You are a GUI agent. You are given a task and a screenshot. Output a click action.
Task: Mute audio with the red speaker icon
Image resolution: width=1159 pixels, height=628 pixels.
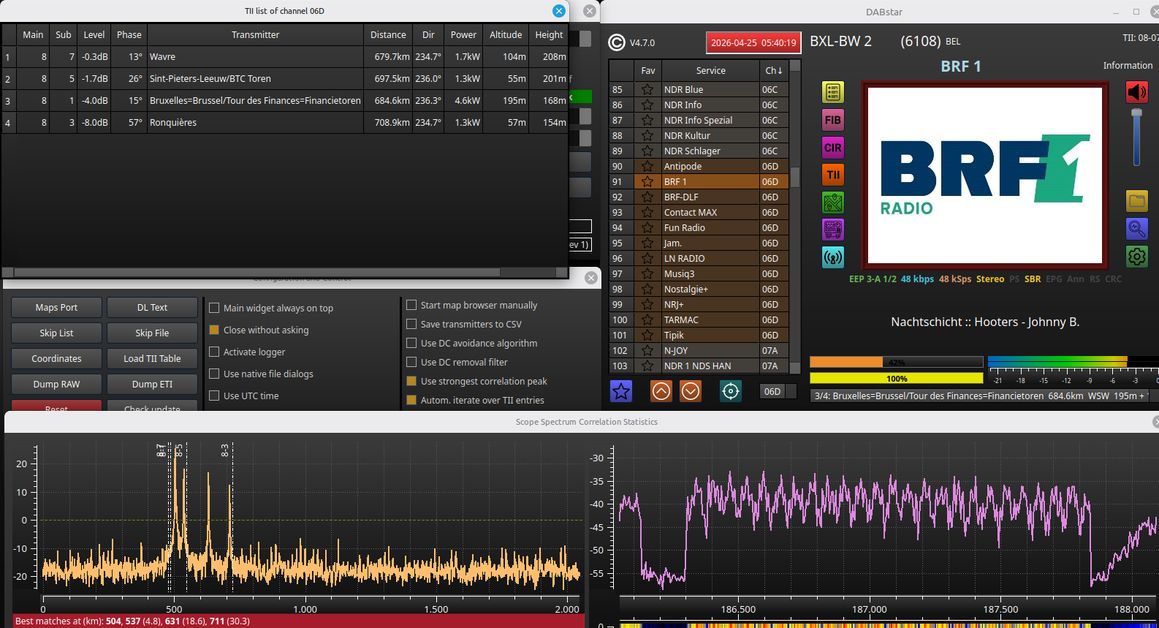[1136, 92]
